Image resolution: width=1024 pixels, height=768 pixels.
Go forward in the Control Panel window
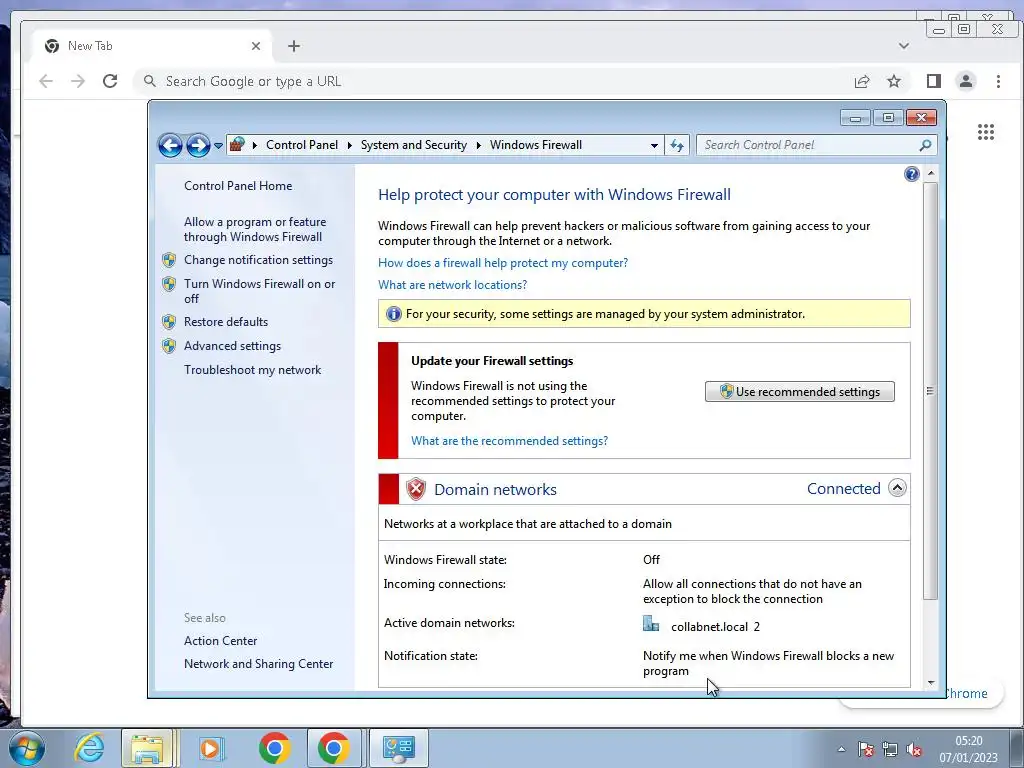coord(198,145)
